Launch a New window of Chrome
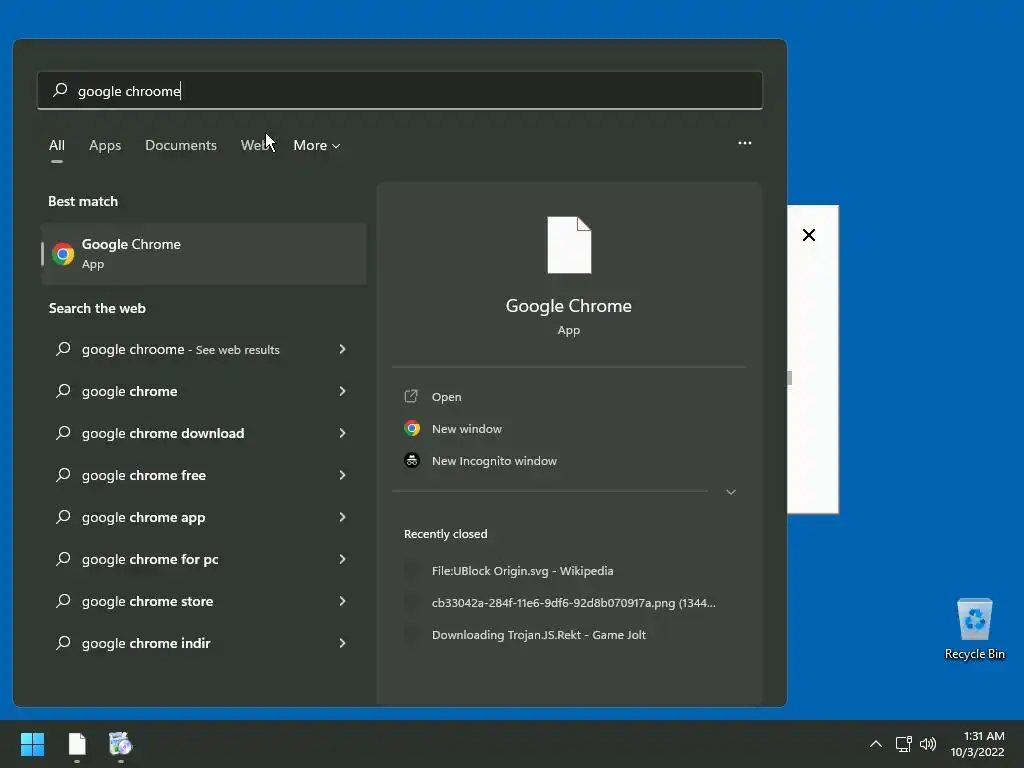1024x768 pixels. (466, 428)
